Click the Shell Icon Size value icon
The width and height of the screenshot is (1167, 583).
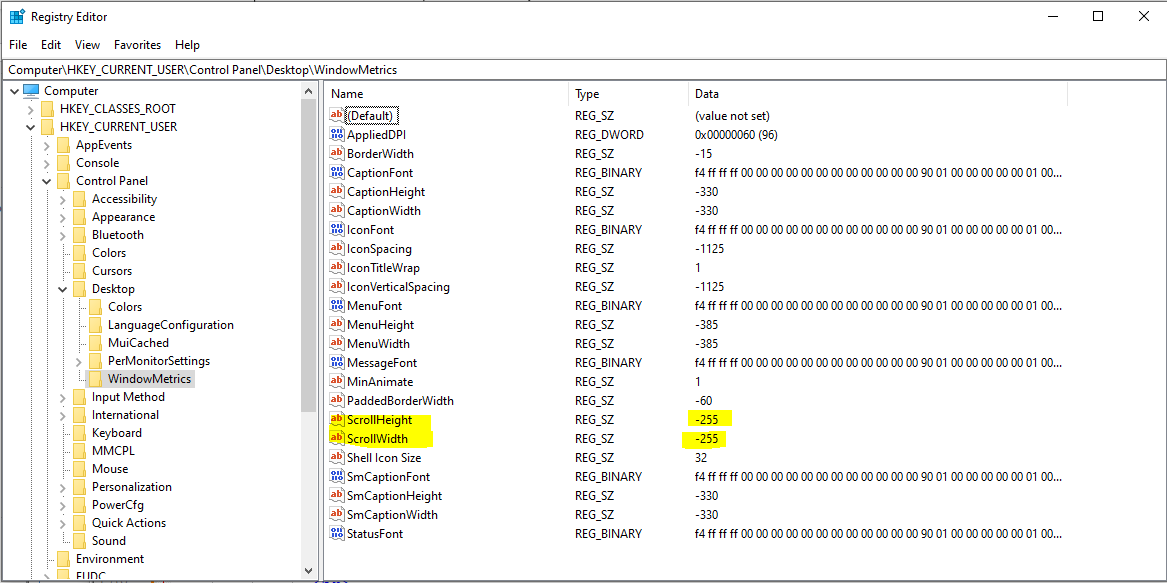pos(337,458)
